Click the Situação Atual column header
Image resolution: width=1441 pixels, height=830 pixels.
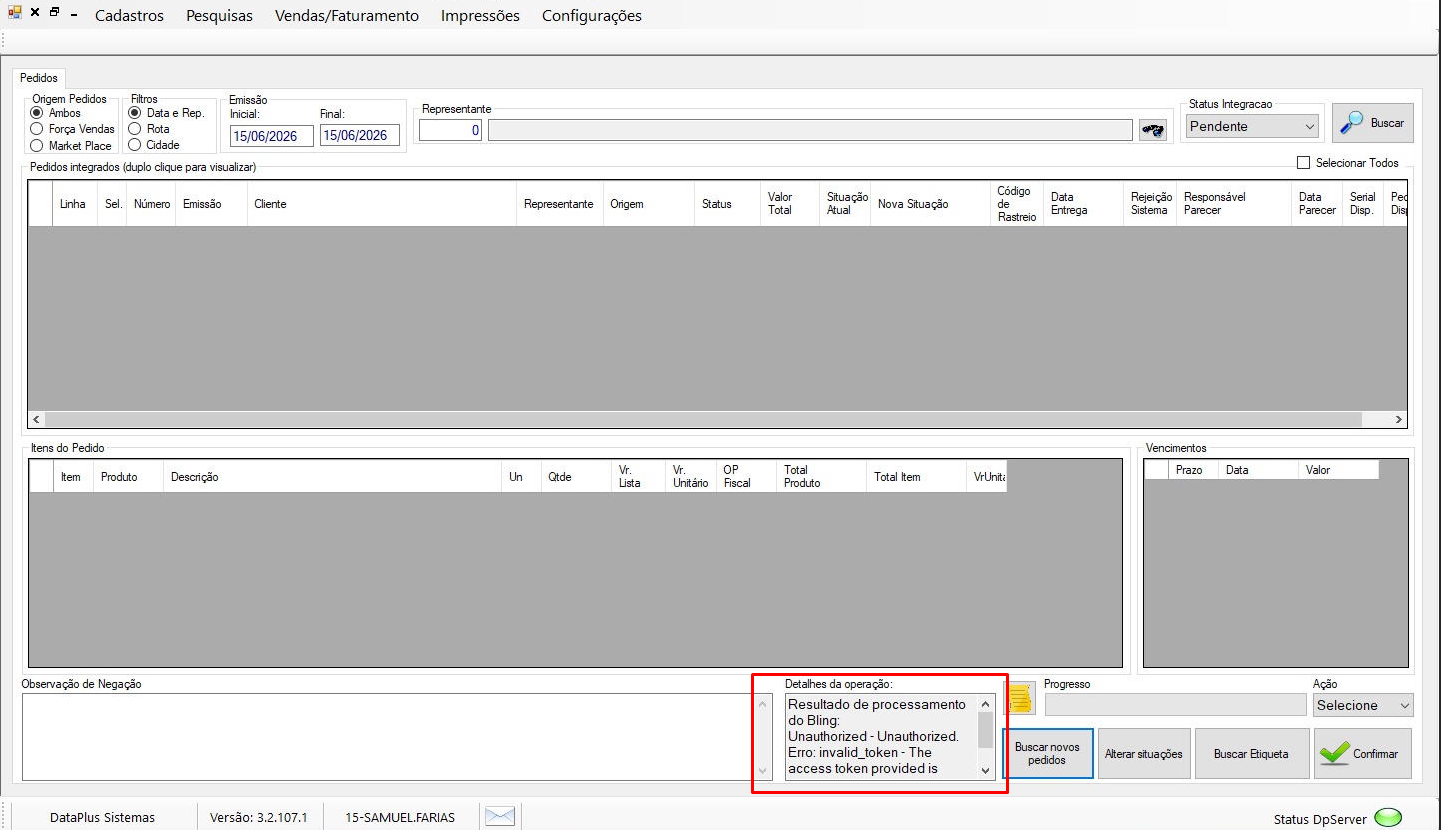[x=846, y=204]
